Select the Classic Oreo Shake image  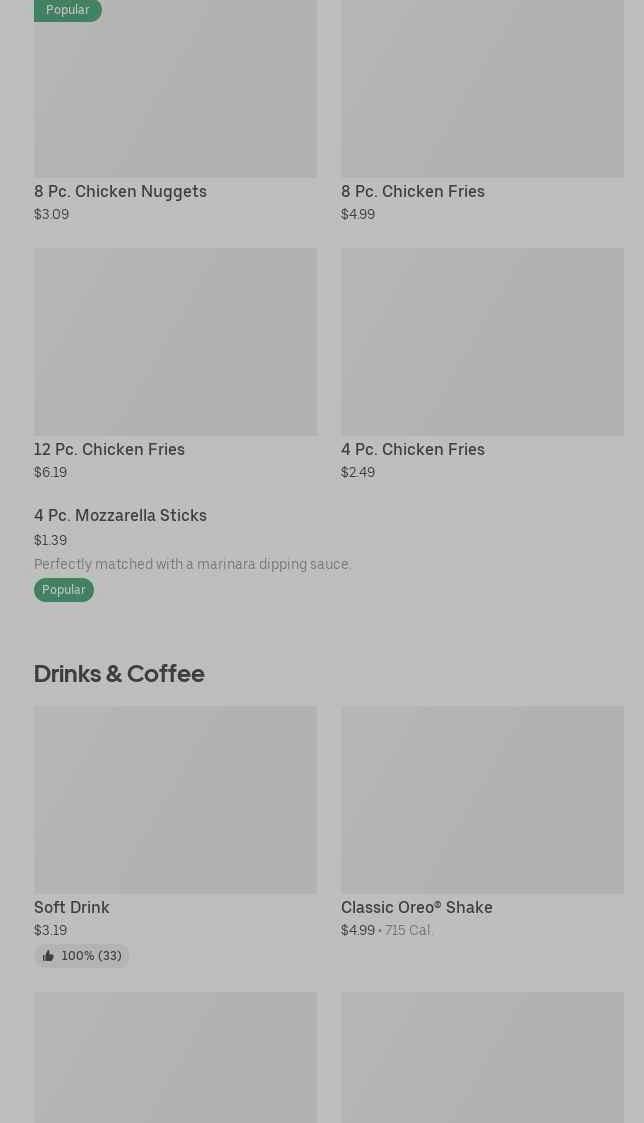pos(482,800)
